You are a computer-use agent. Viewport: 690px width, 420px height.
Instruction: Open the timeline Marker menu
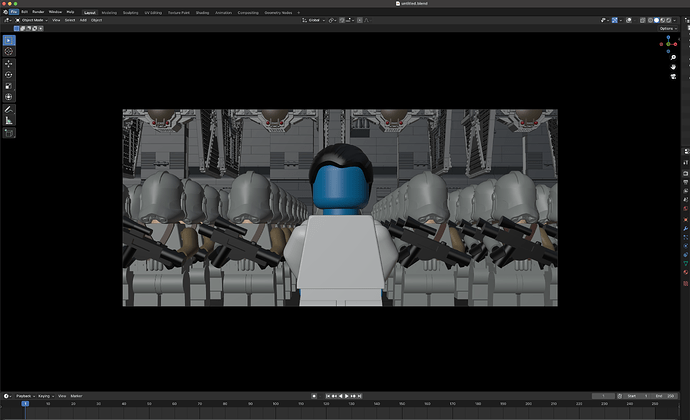[x=77, y=396]
